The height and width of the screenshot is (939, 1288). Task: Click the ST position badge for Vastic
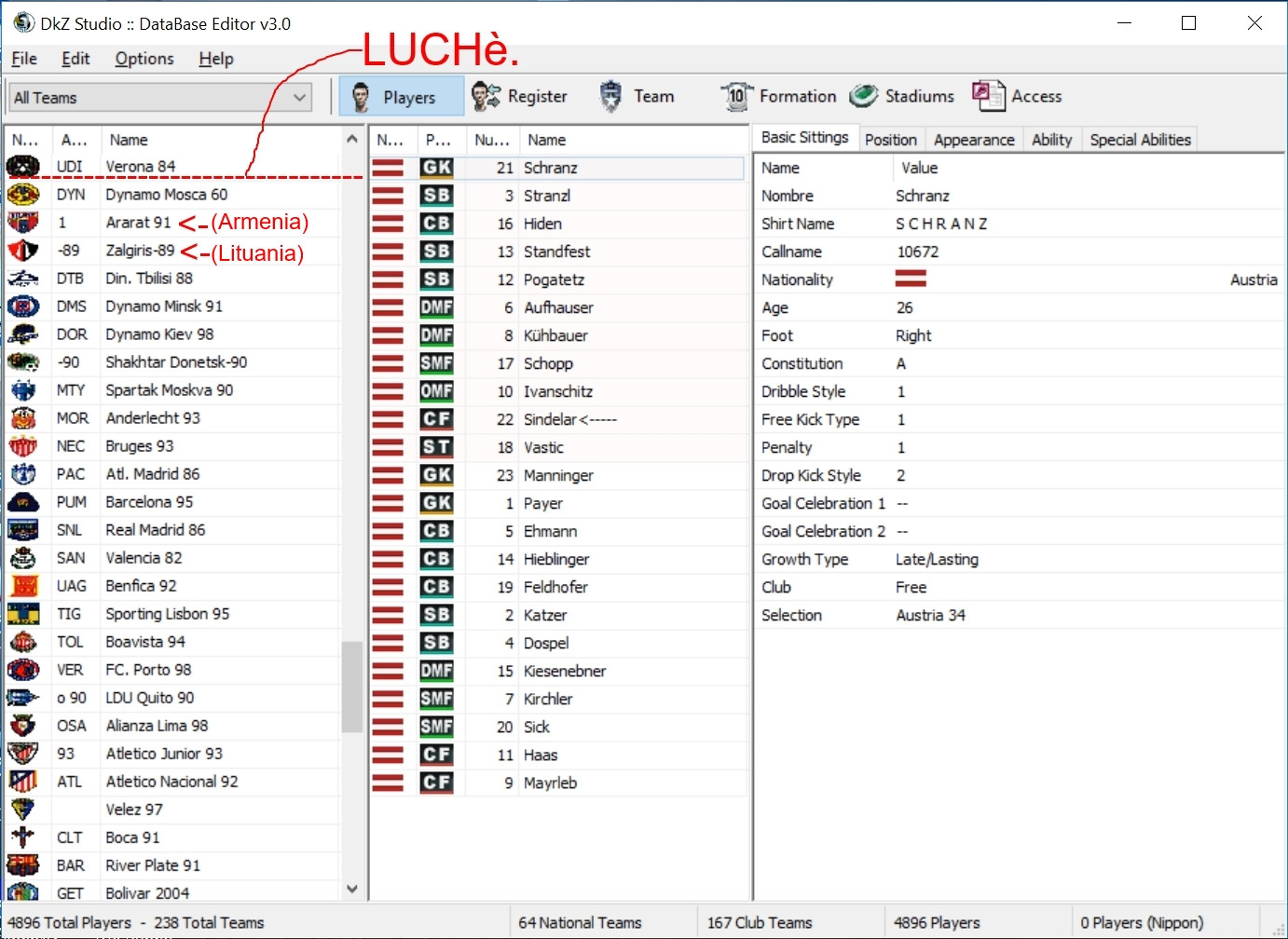click(x=436, y=447)
